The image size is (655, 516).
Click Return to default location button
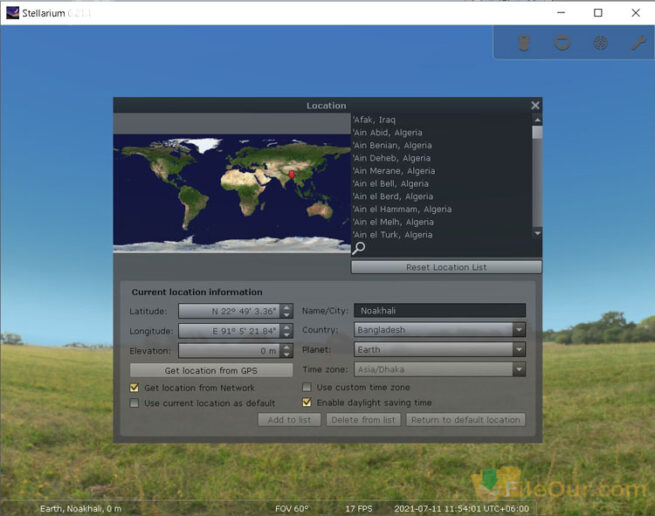(466, 420)
